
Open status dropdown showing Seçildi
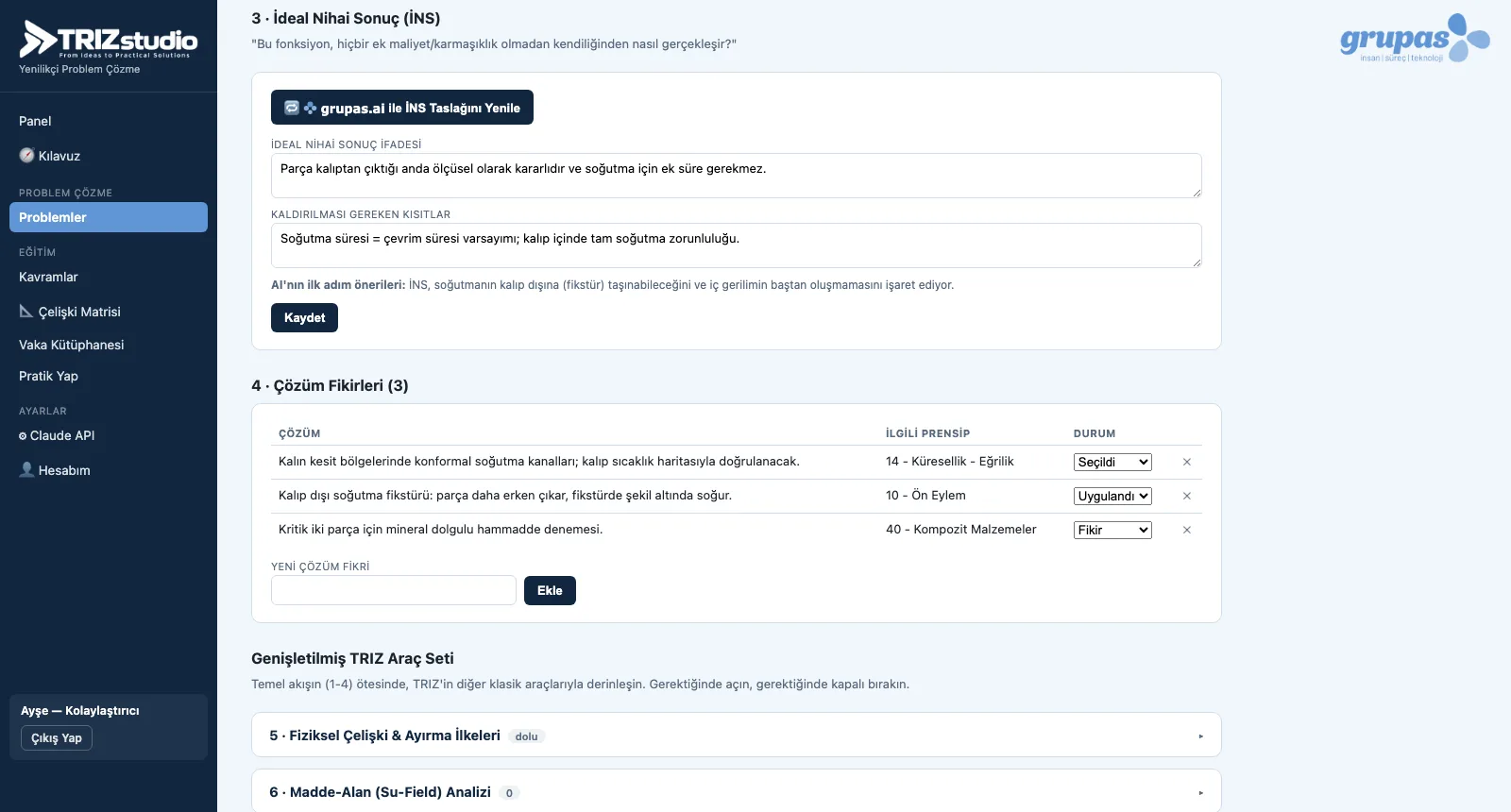(x=1112, y=462)
